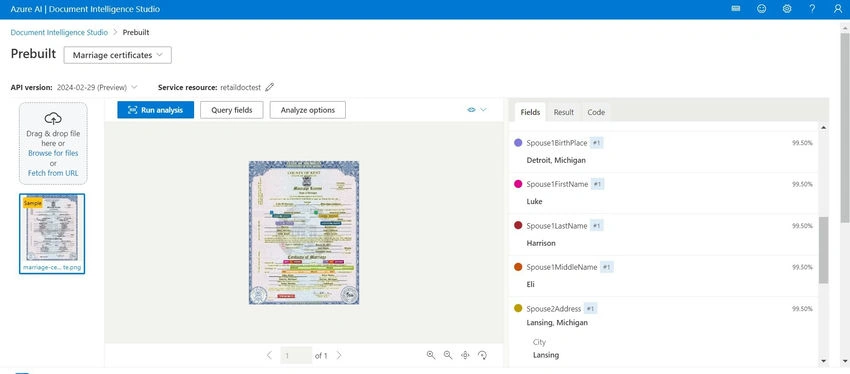Open the Marriage certificates model dropdown
850x374 pixels.
click(118, 55)
